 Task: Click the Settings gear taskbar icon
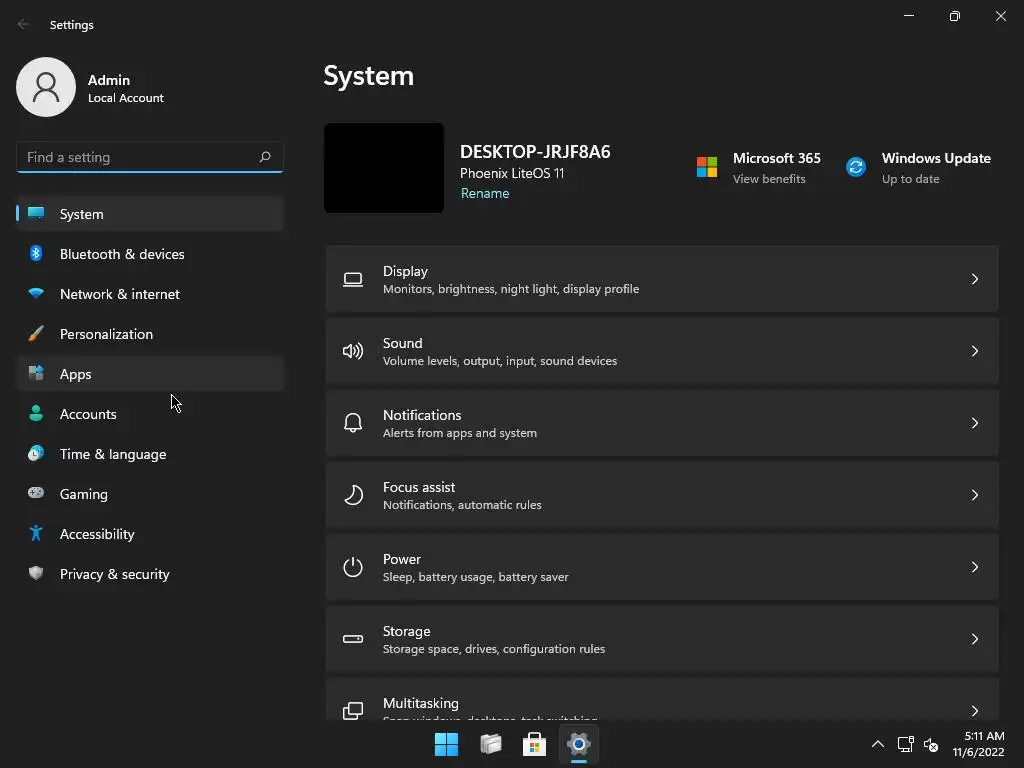click(x=579, y=744)
